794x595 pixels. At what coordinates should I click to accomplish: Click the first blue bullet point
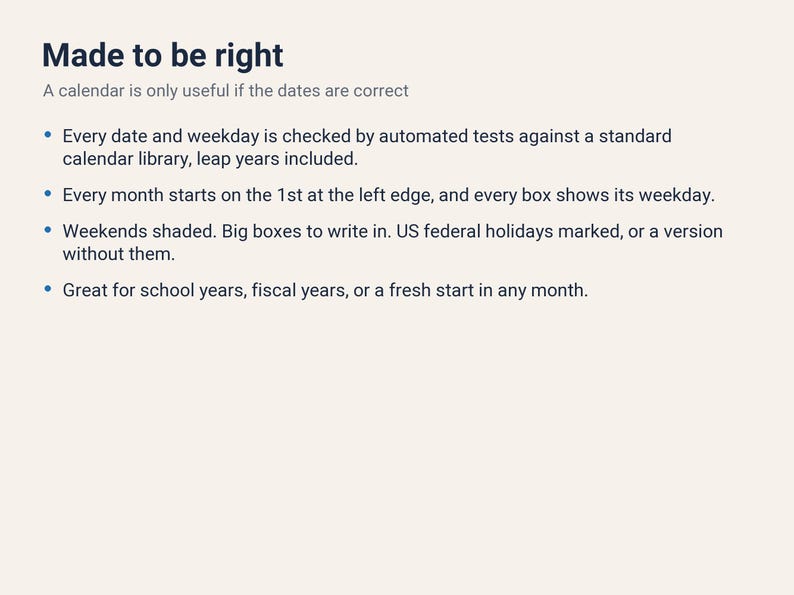pyautogui.click(x=48, y=135)
